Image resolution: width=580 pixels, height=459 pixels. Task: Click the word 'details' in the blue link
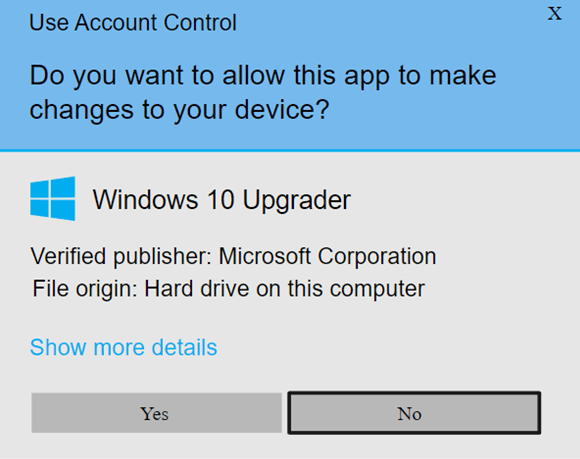click(x=184, y=347)
